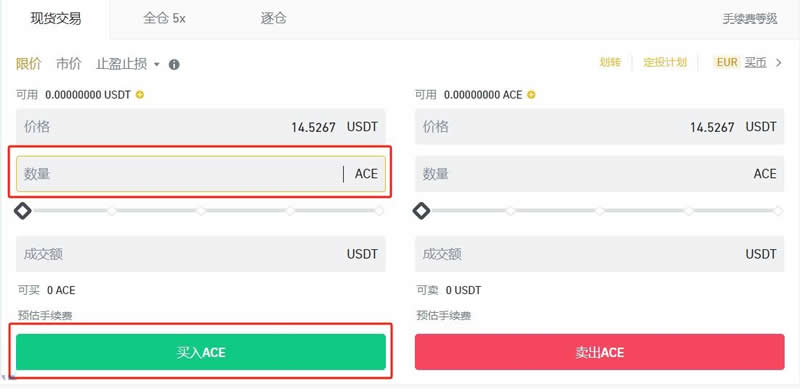
Task: Select the 市价 market order type
Action: [68, 64]
